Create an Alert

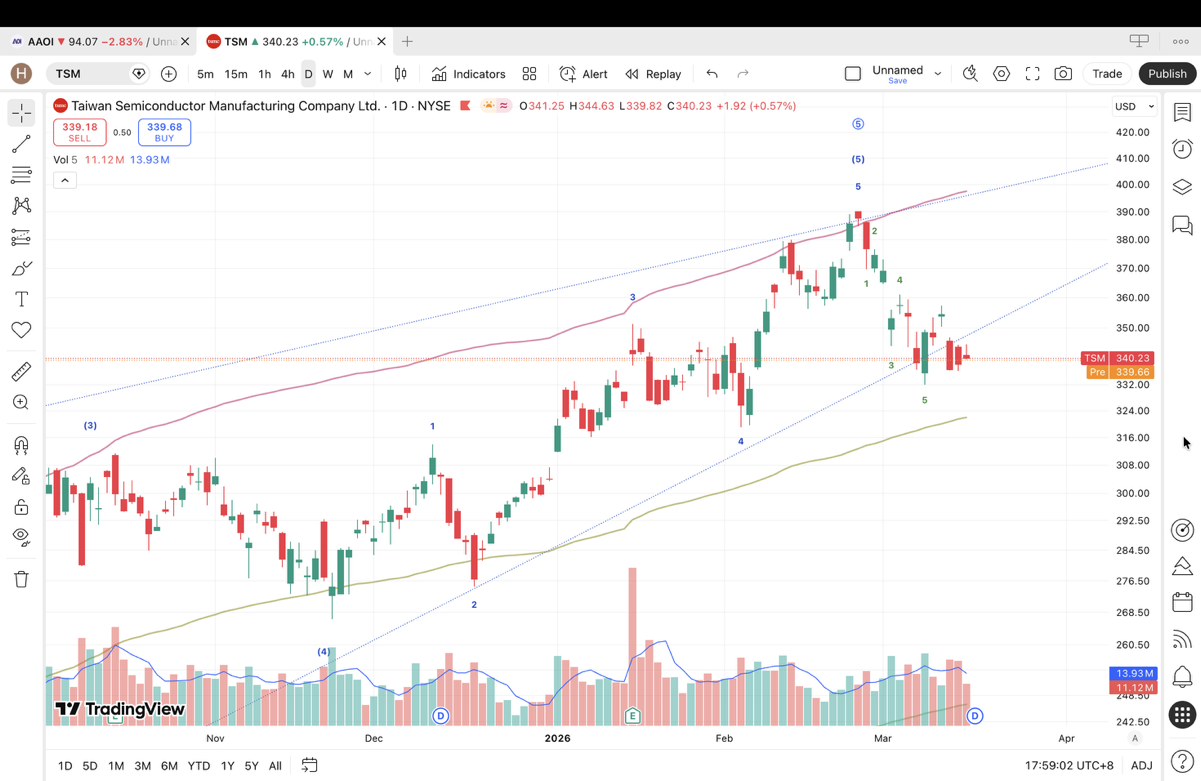584,74
